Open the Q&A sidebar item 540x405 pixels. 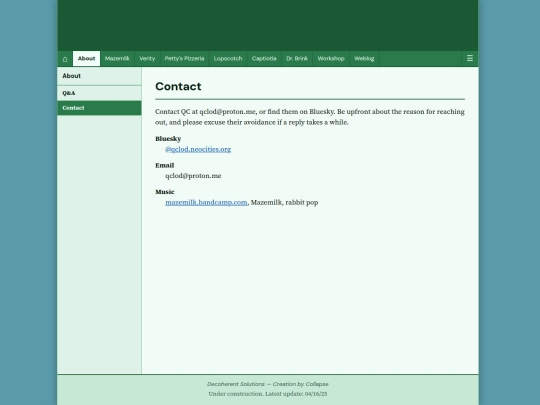click(99, 93)
